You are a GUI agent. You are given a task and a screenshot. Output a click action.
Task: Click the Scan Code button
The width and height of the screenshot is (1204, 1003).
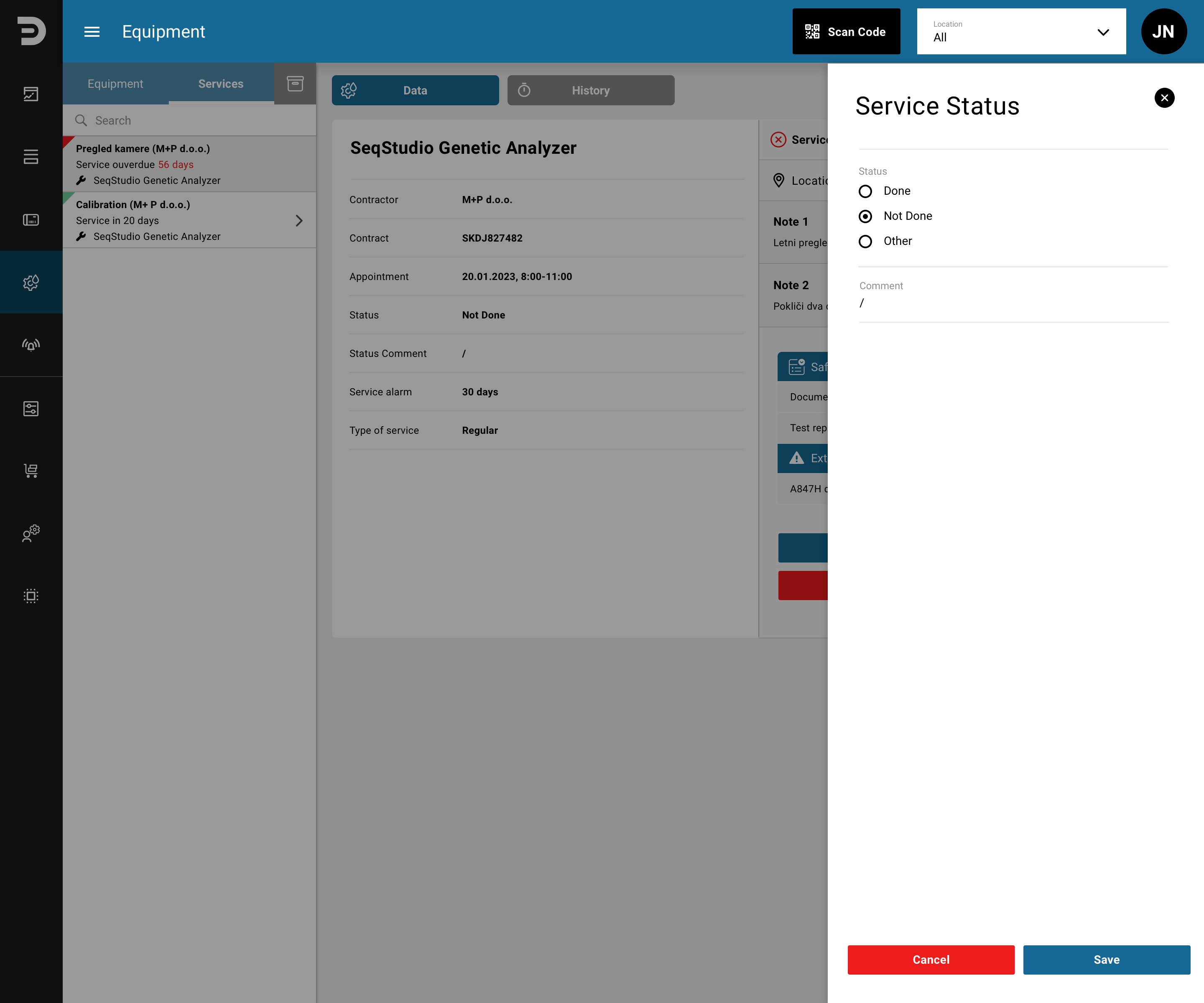pos(846,31)
